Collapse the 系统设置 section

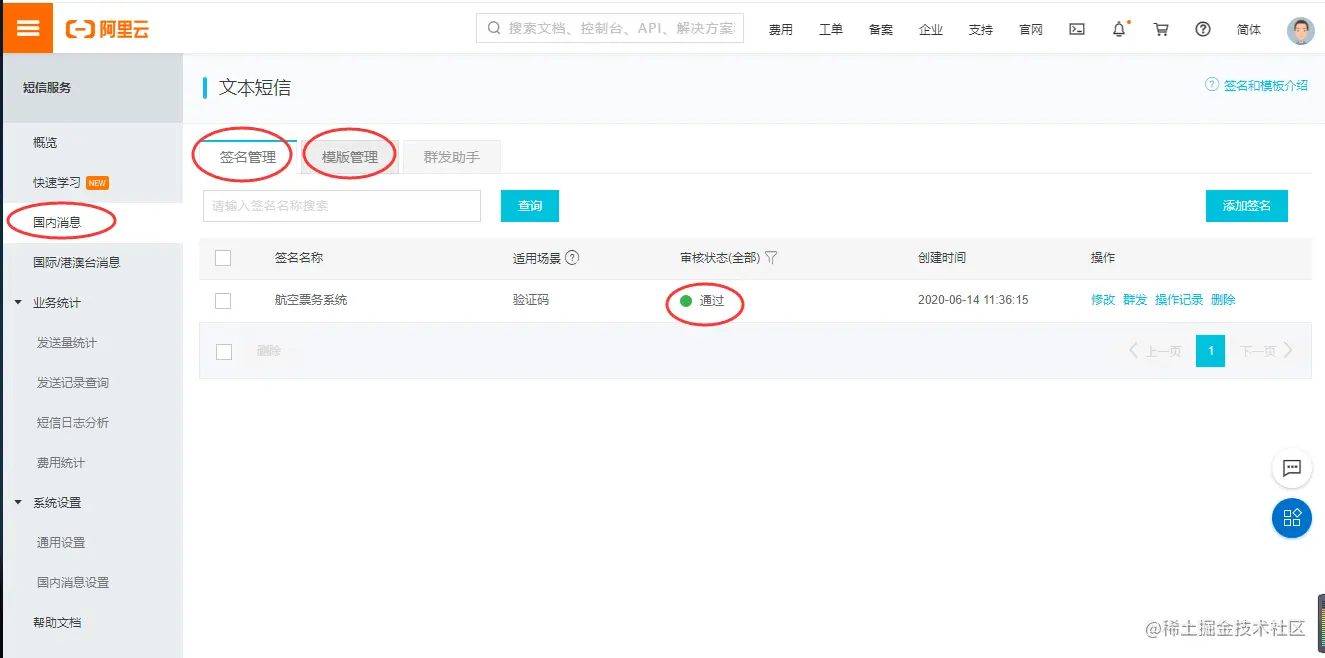[18, 502]
